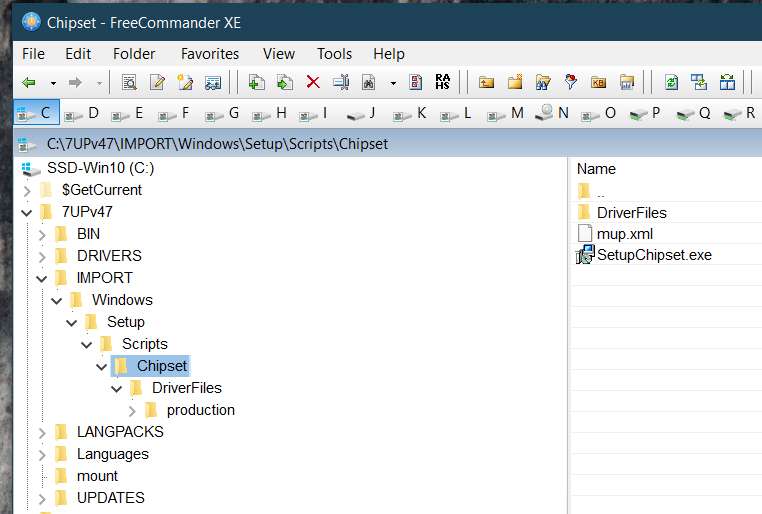This screenshot has height=514, width=762.
Task: Expand the production tree folder
Action: 132,411
